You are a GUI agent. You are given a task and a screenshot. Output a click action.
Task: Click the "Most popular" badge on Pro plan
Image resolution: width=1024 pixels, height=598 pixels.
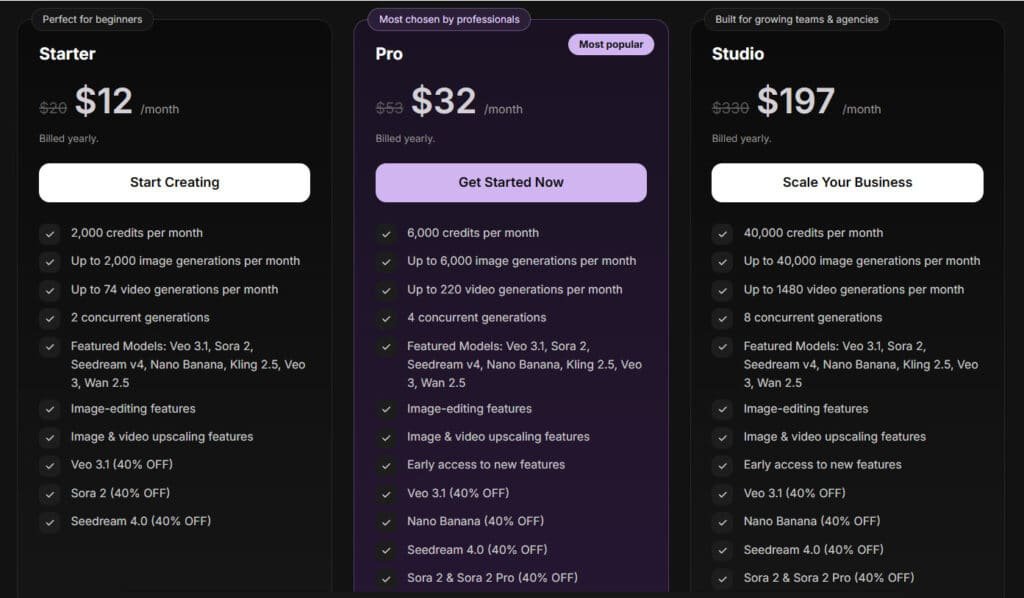[x=611, y=44]
